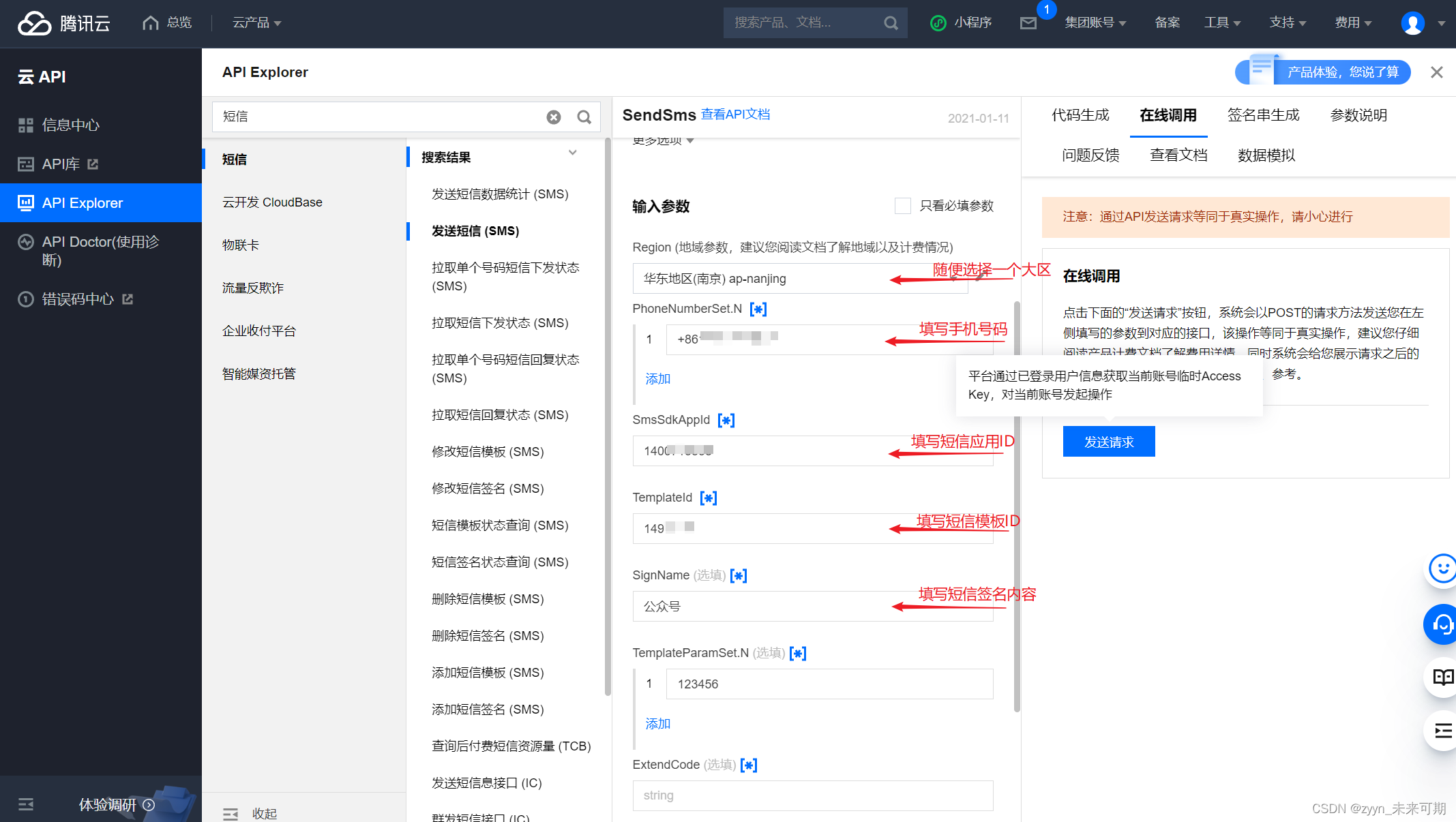
Task: Click the API search magnifier button
Action: 584,117
